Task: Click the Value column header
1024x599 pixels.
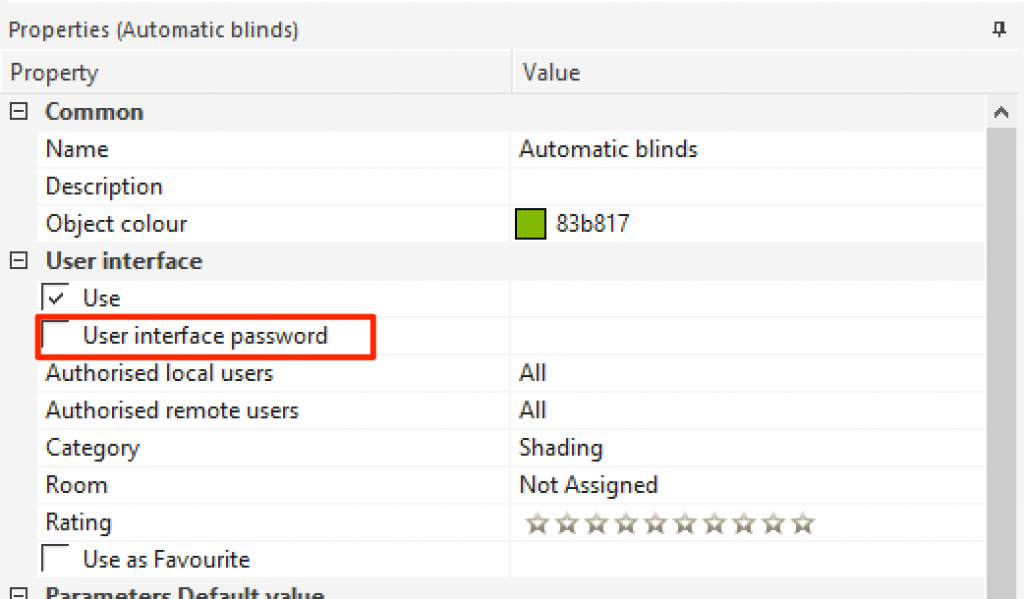Action: click(750, 73)
